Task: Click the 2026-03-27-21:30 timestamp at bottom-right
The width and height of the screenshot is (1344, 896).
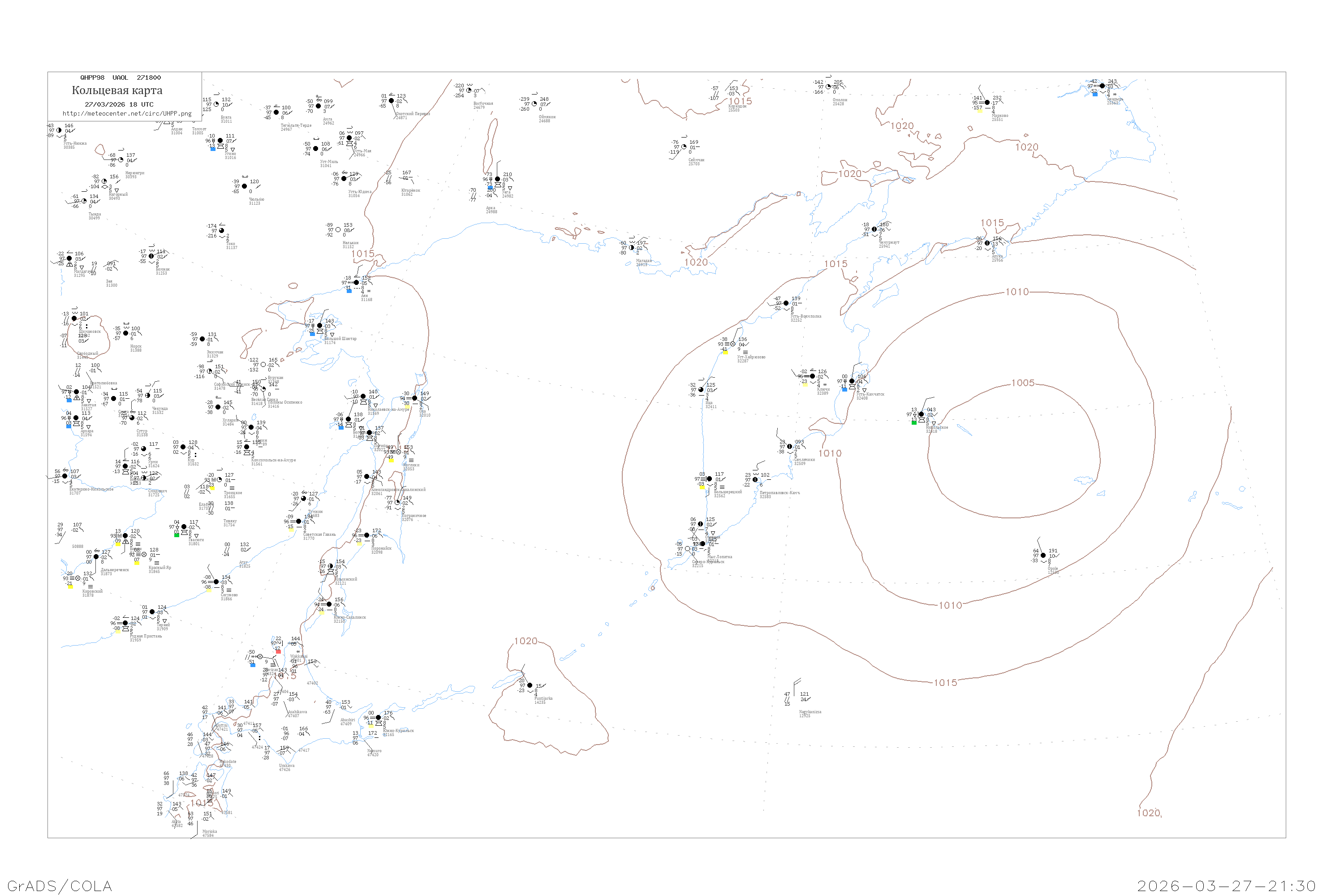Action: coord(1226,886)
